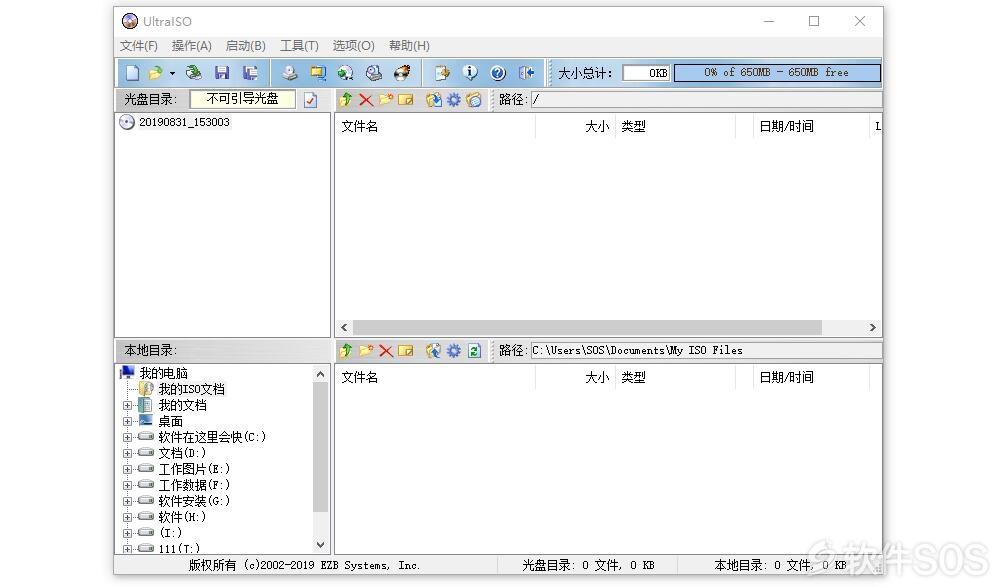The image size is (1004, 587).
Task: Click the Exit door toolbar icon
Action: click(526, 73)
